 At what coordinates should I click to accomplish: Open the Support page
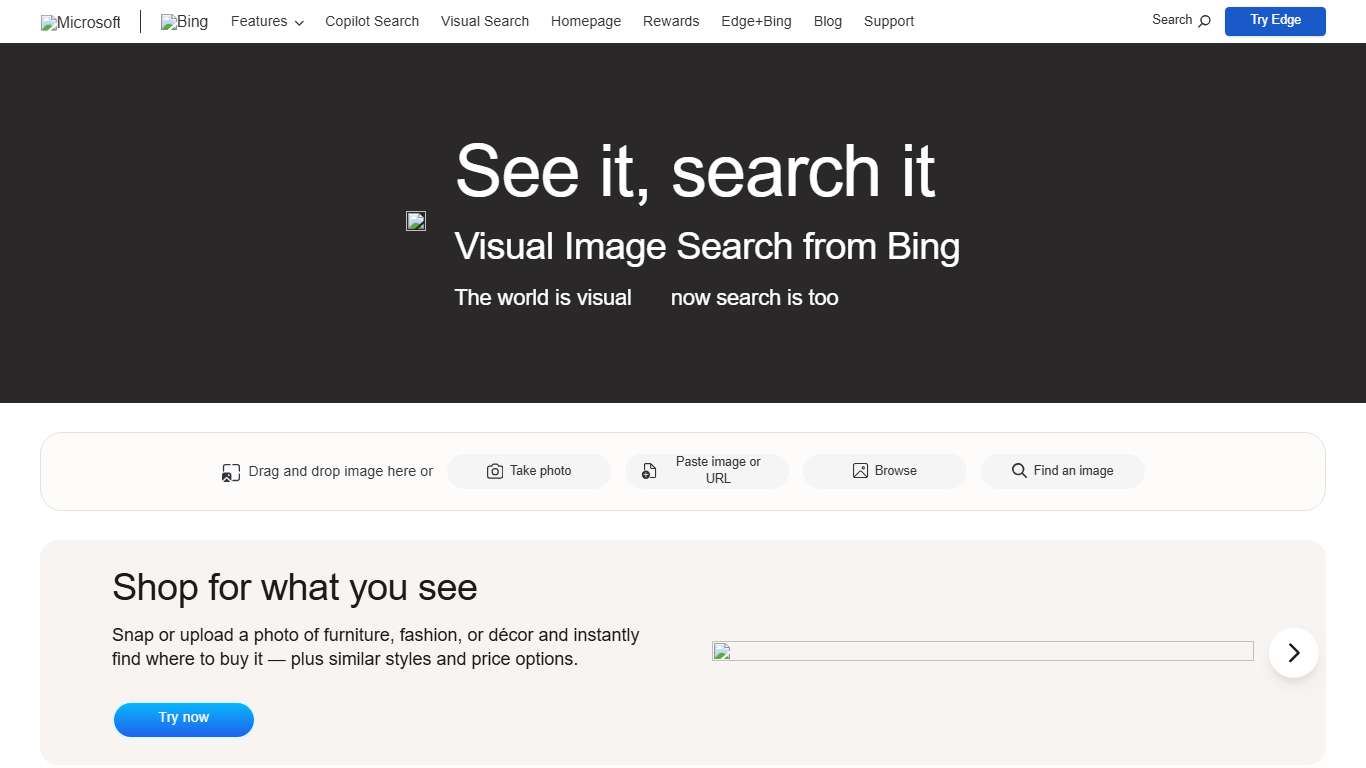[888, 21]
